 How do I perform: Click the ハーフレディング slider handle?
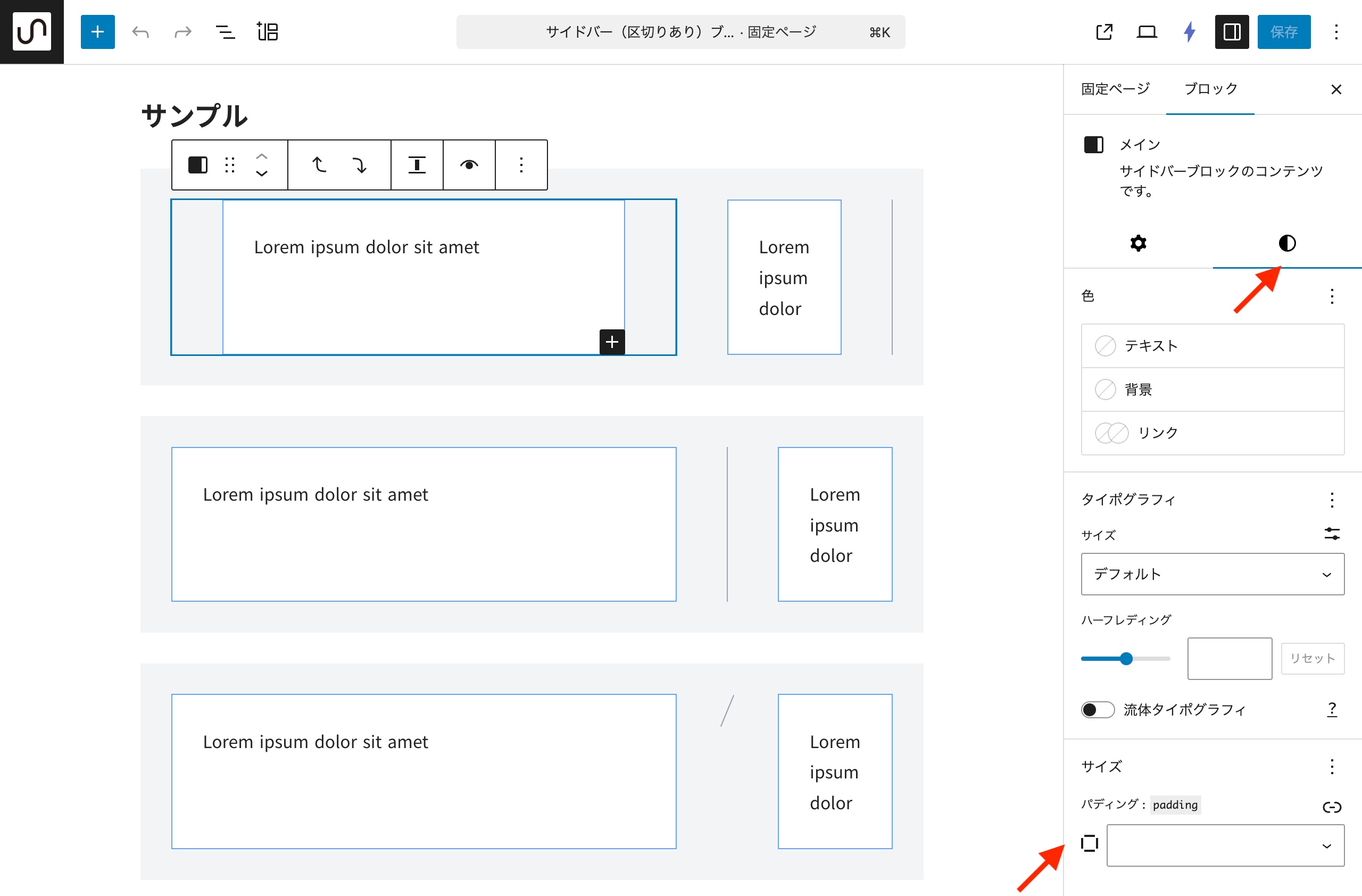click(x=1126, y=659)
